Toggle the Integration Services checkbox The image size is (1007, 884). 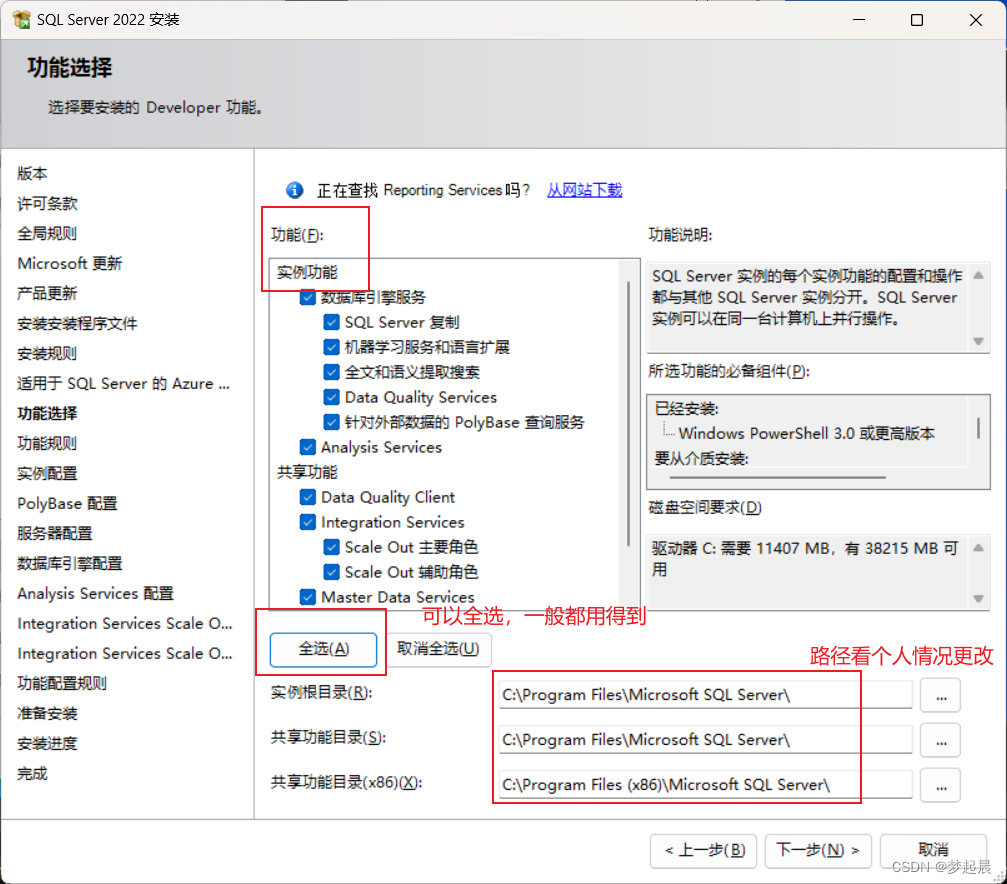[308, 522]
